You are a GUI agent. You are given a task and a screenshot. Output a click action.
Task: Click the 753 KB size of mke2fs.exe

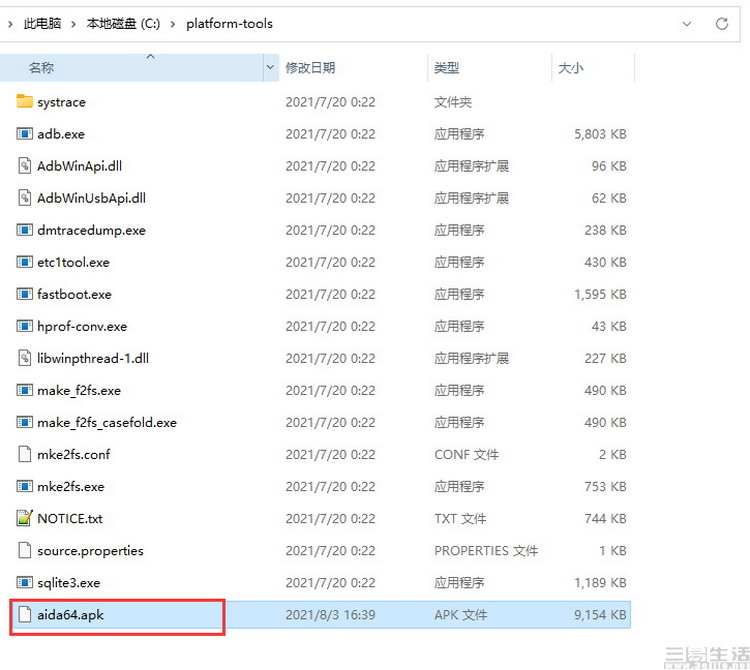point(606,486)
